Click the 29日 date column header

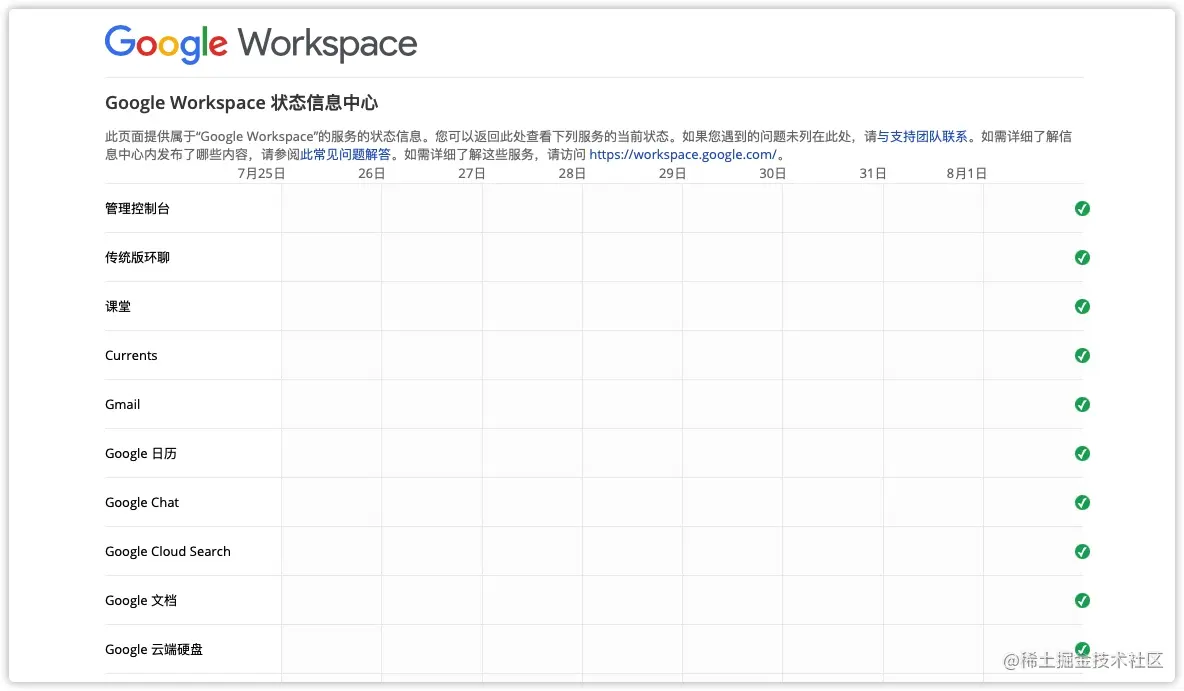coord(672,174)
